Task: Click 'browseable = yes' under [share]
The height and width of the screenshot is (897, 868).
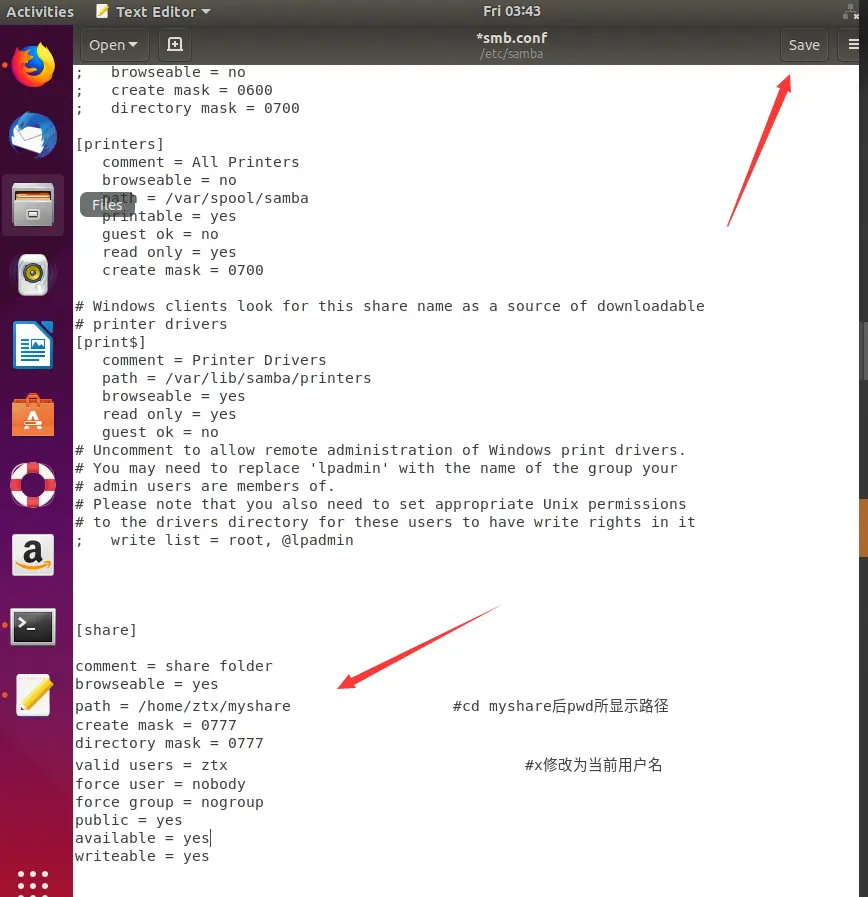Action: (147, 684)
